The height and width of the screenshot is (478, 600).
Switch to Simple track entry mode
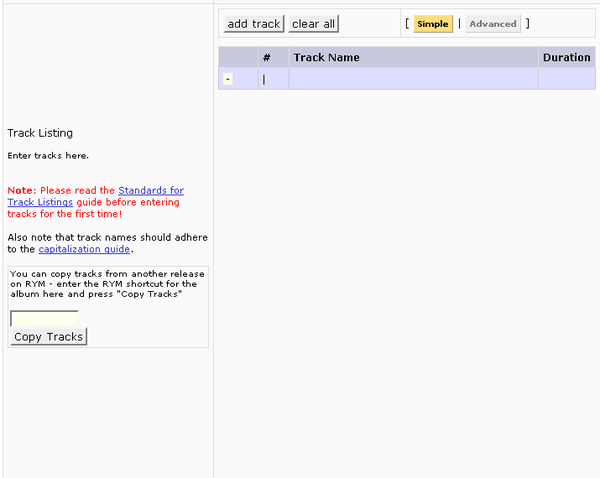(x=432, y=24)
